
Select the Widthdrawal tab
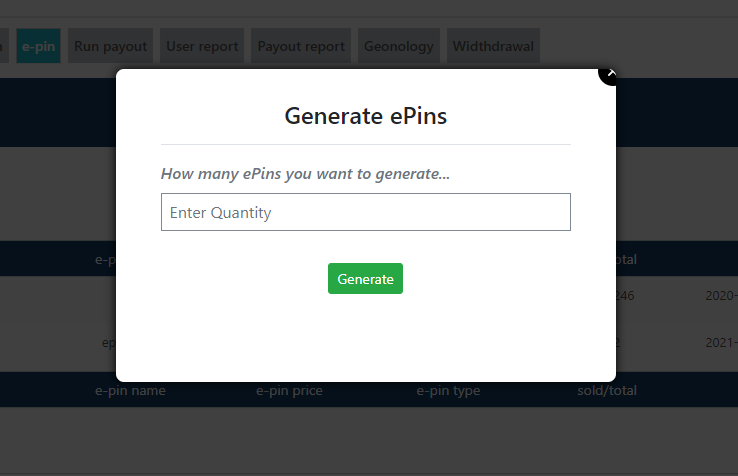click(x=494, y=46)
